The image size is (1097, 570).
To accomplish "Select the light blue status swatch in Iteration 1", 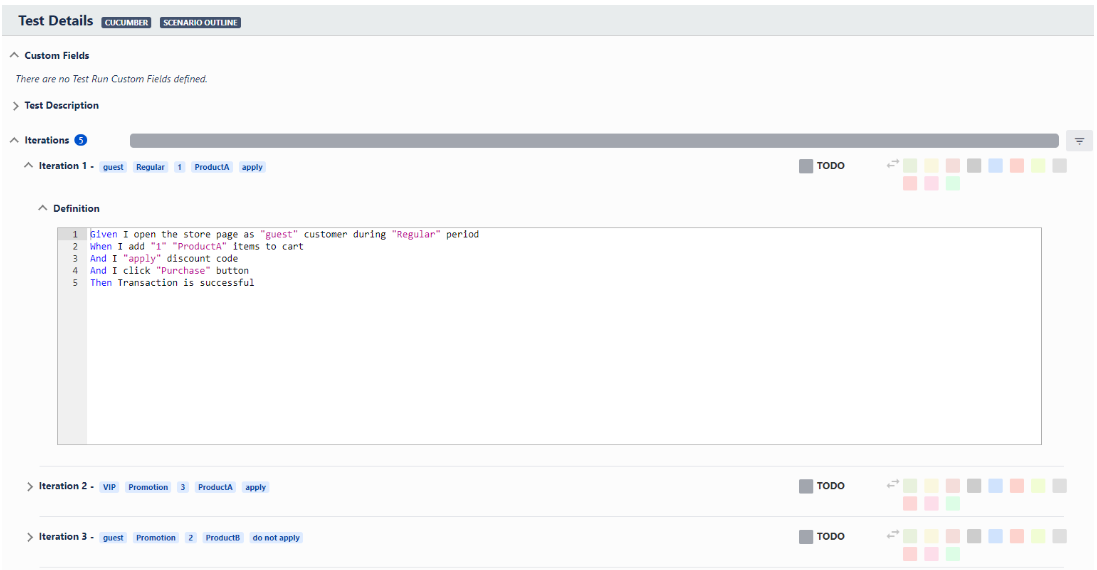I will 996,166.
